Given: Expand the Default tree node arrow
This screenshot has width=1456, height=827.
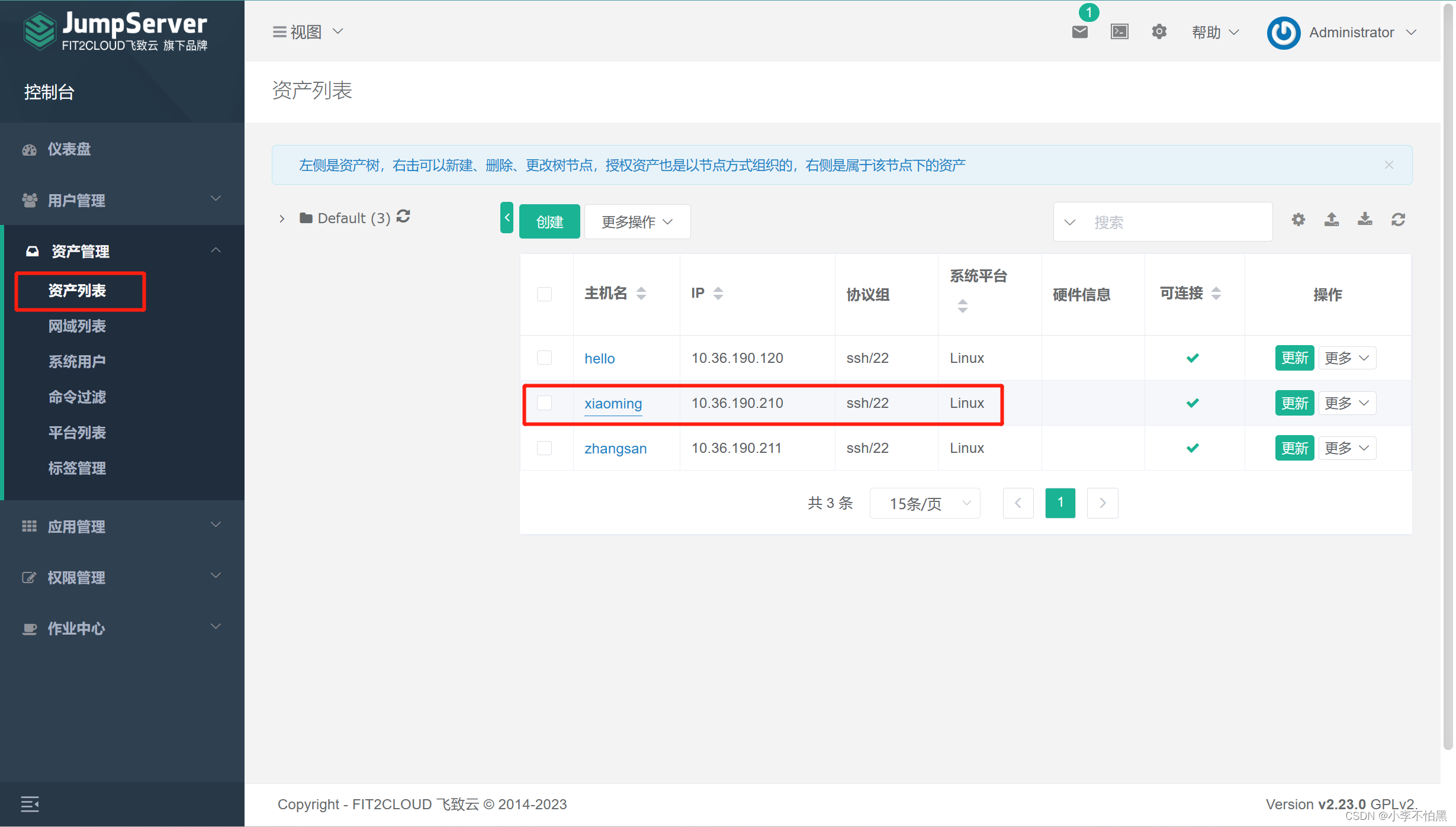Looking at the screenshot, I should 282,218.
